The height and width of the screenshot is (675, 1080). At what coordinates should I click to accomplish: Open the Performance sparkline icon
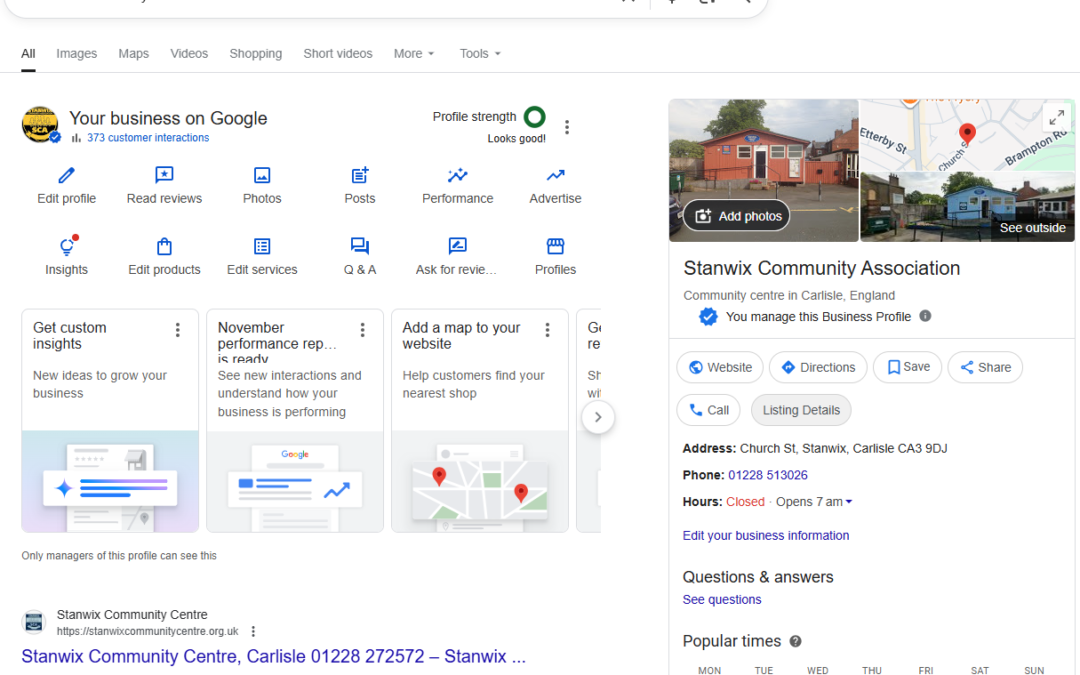(457, 176)
